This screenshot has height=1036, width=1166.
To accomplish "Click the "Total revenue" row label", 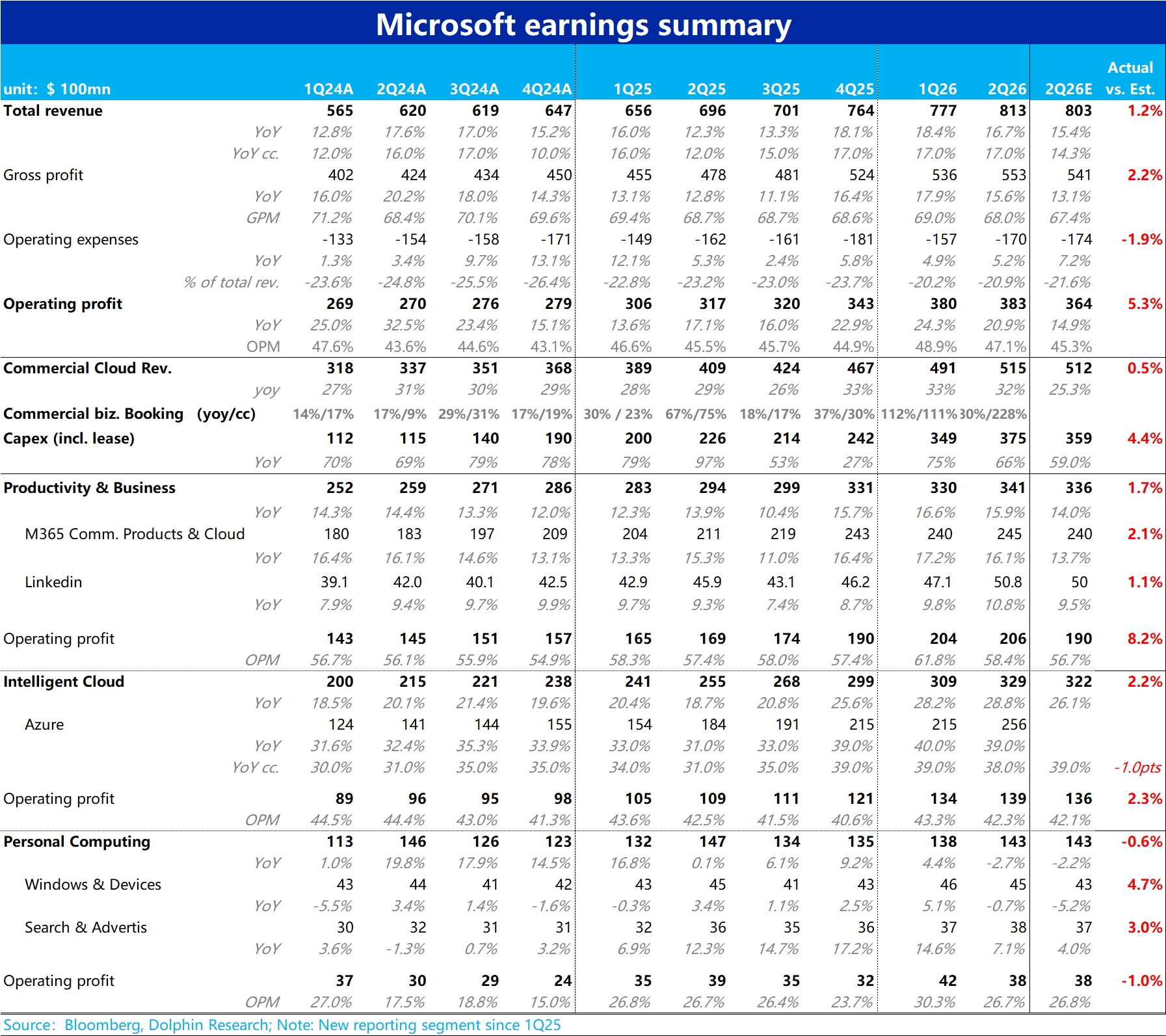I will 53,111.
